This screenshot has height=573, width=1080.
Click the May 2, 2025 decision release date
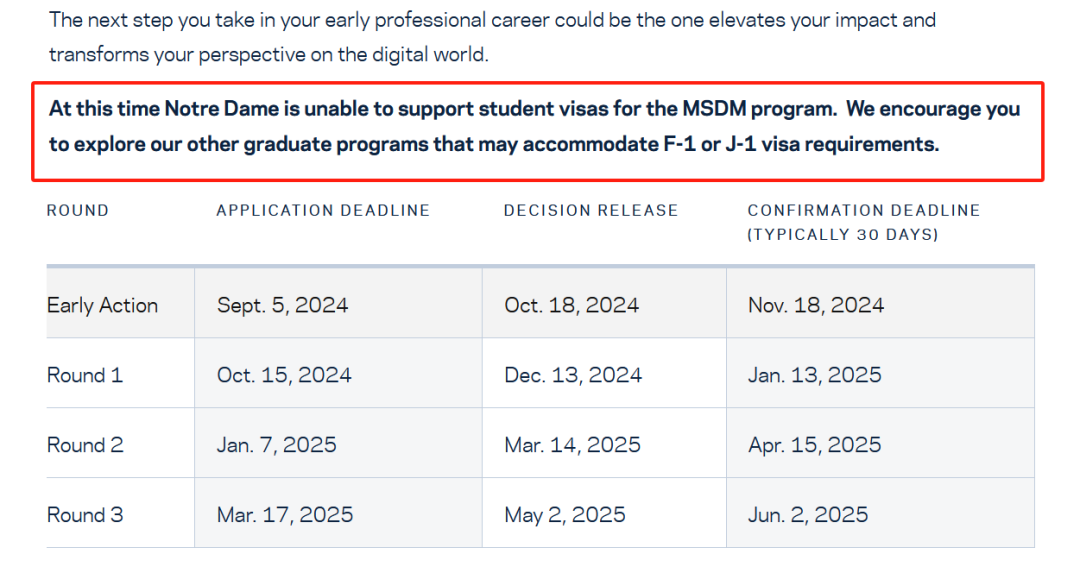(565, 515)
